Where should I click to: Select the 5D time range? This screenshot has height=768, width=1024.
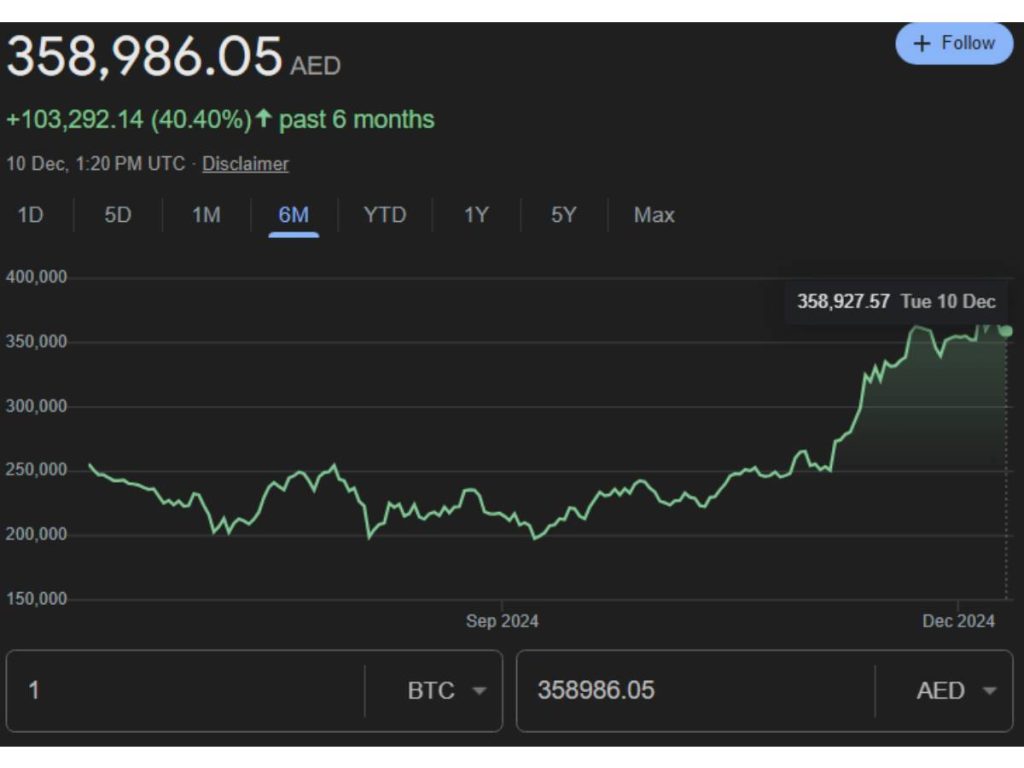[118, 215]
